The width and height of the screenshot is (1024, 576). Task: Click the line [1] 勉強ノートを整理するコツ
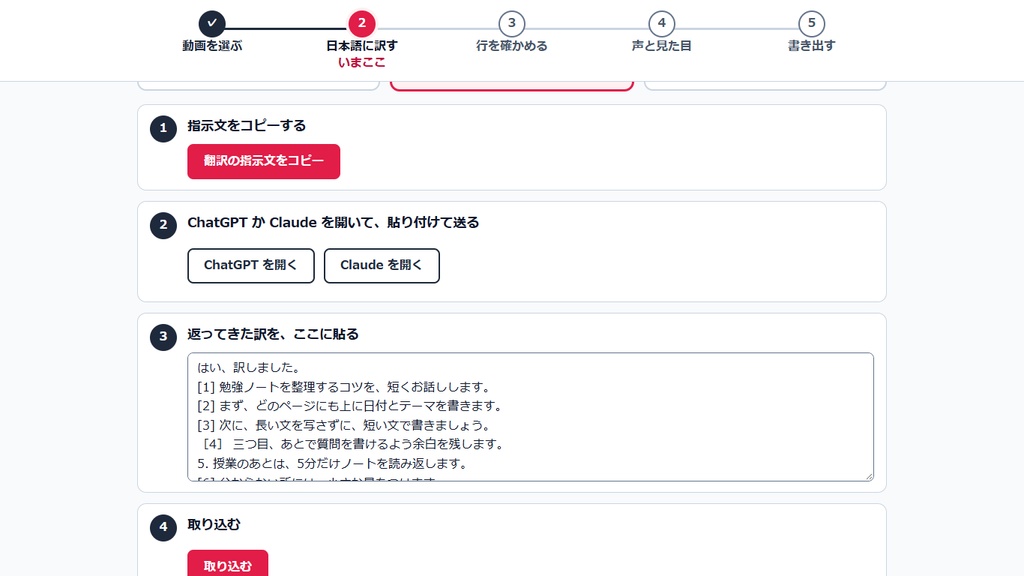pos(344,387)
